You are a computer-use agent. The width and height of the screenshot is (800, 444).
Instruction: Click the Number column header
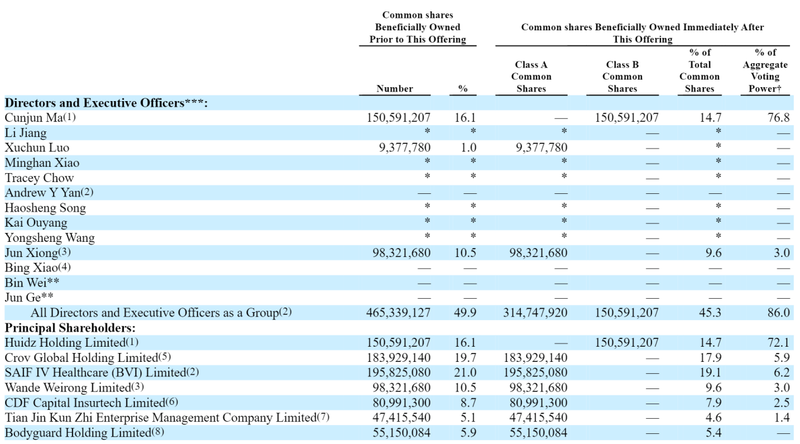[x=394, y=88]
